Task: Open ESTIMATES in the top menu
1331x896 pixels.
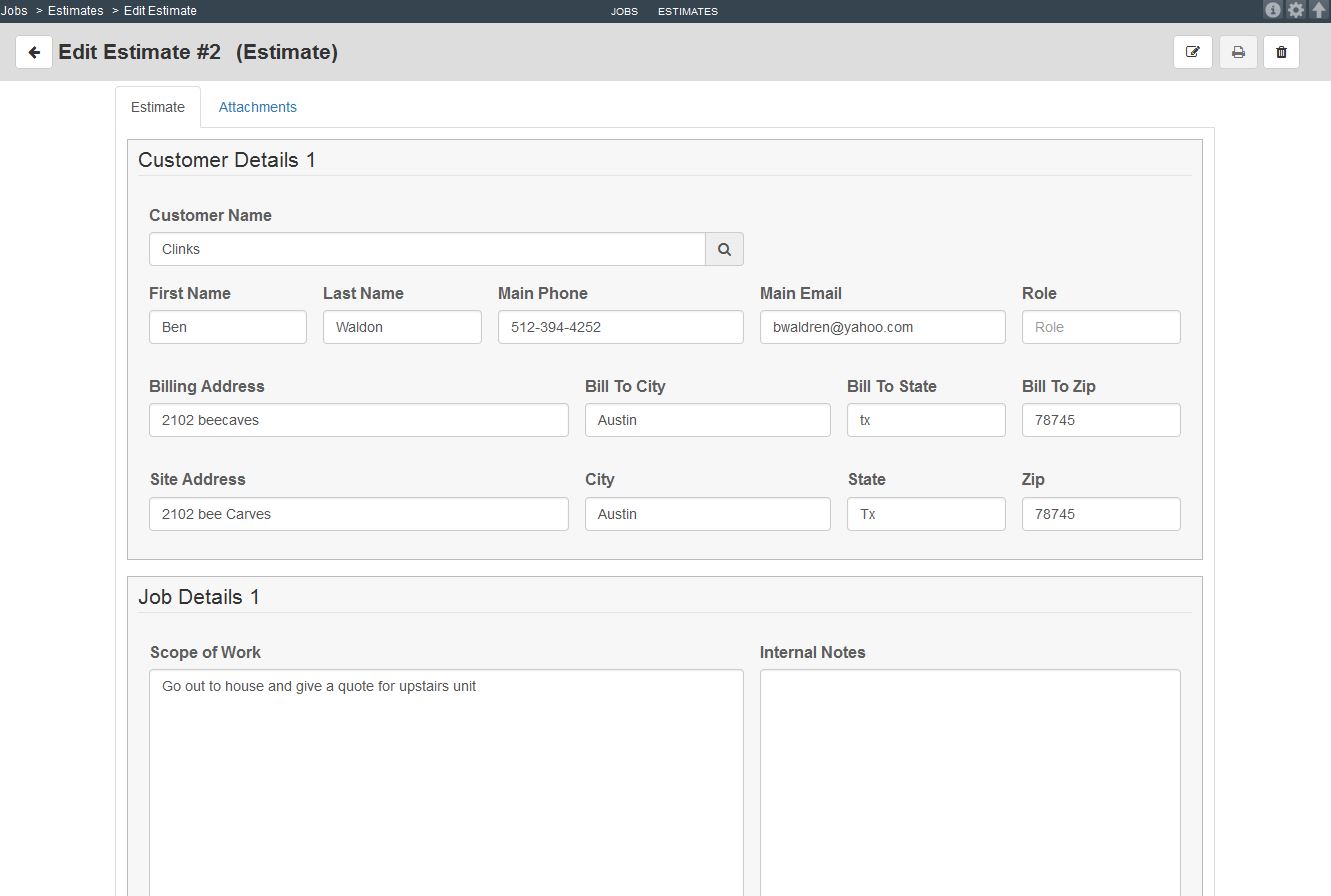Action: click(x=688, y=11)
